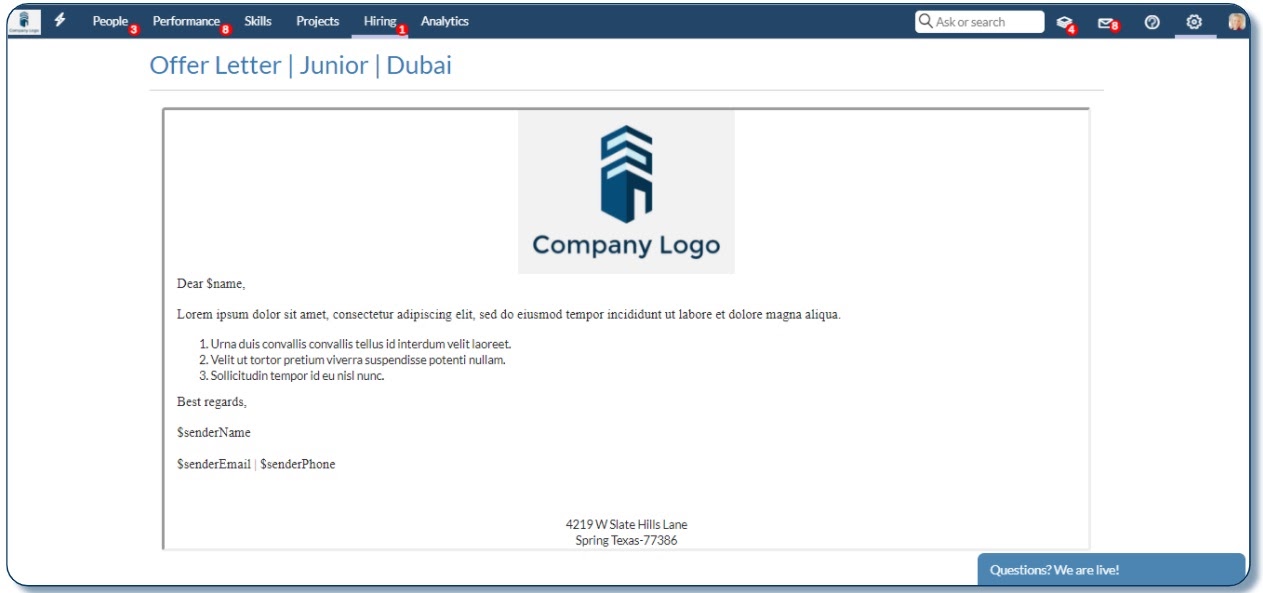1263x593 pixels.
Task: Switch to the Analytics tab
Action: [444, 20]
